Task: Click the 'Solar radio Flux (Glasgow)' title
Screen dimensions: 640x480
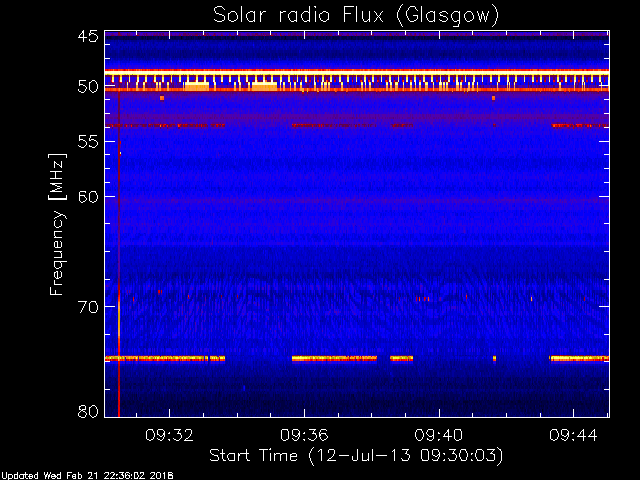Action: [356, 16]
